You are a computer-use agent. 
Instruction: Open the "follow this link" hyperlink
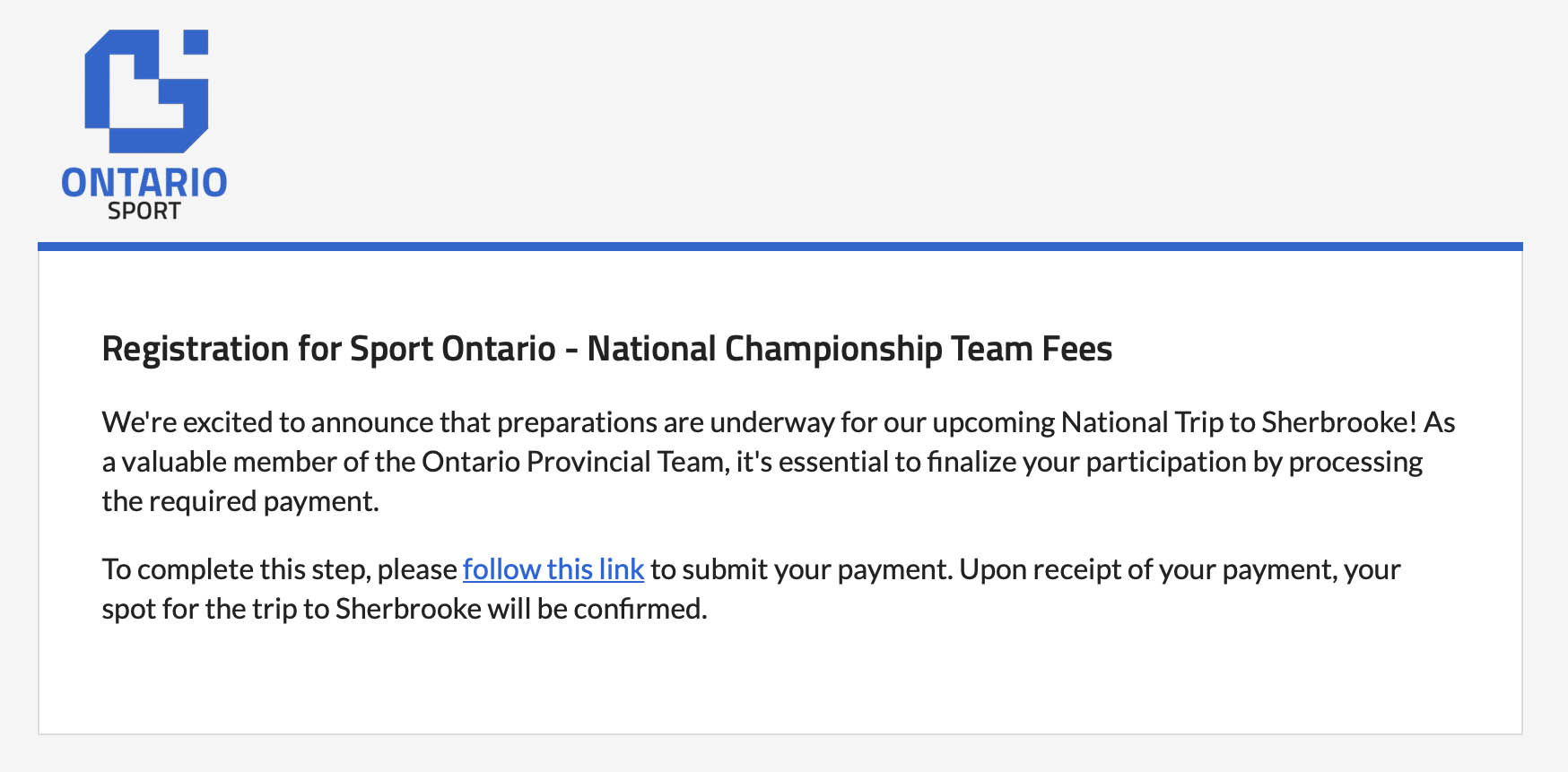coord(553,569)
